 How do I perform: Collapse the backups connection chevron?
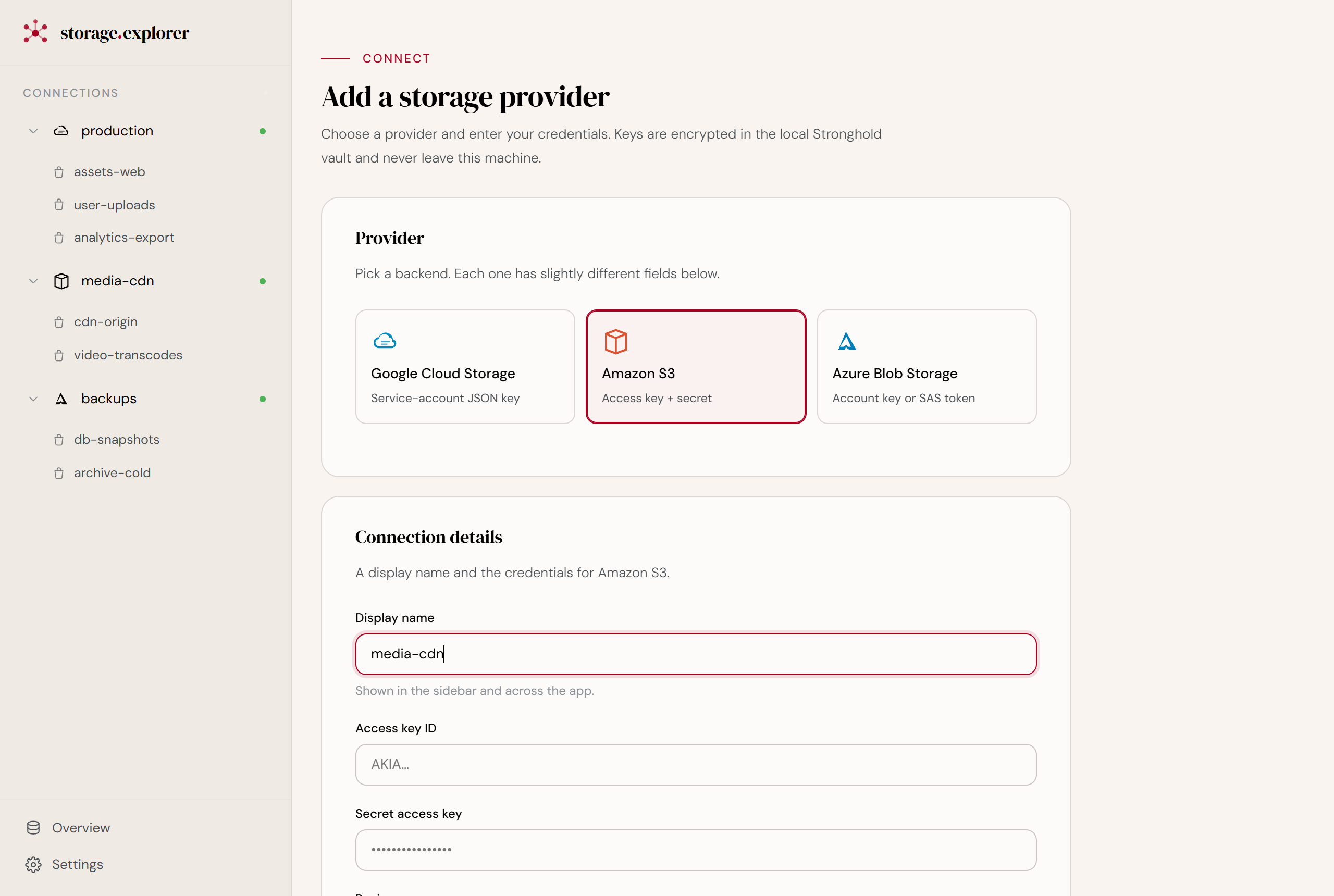[33, 399]
